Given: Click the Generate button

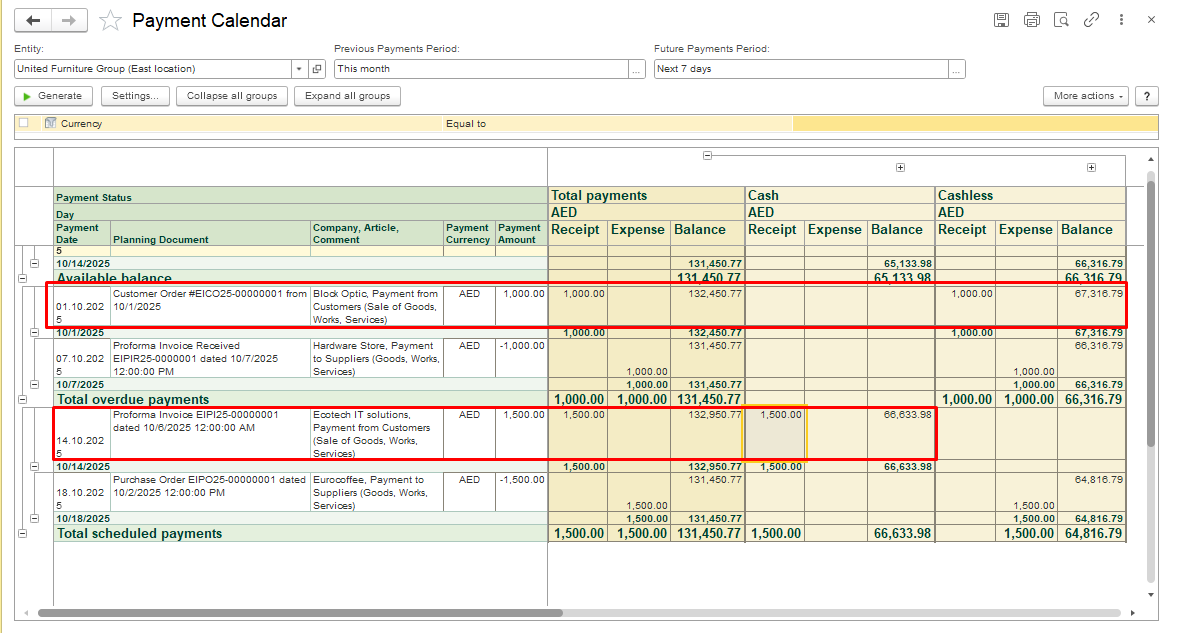Looking at the screenshot, I should (x=53, y=96).
